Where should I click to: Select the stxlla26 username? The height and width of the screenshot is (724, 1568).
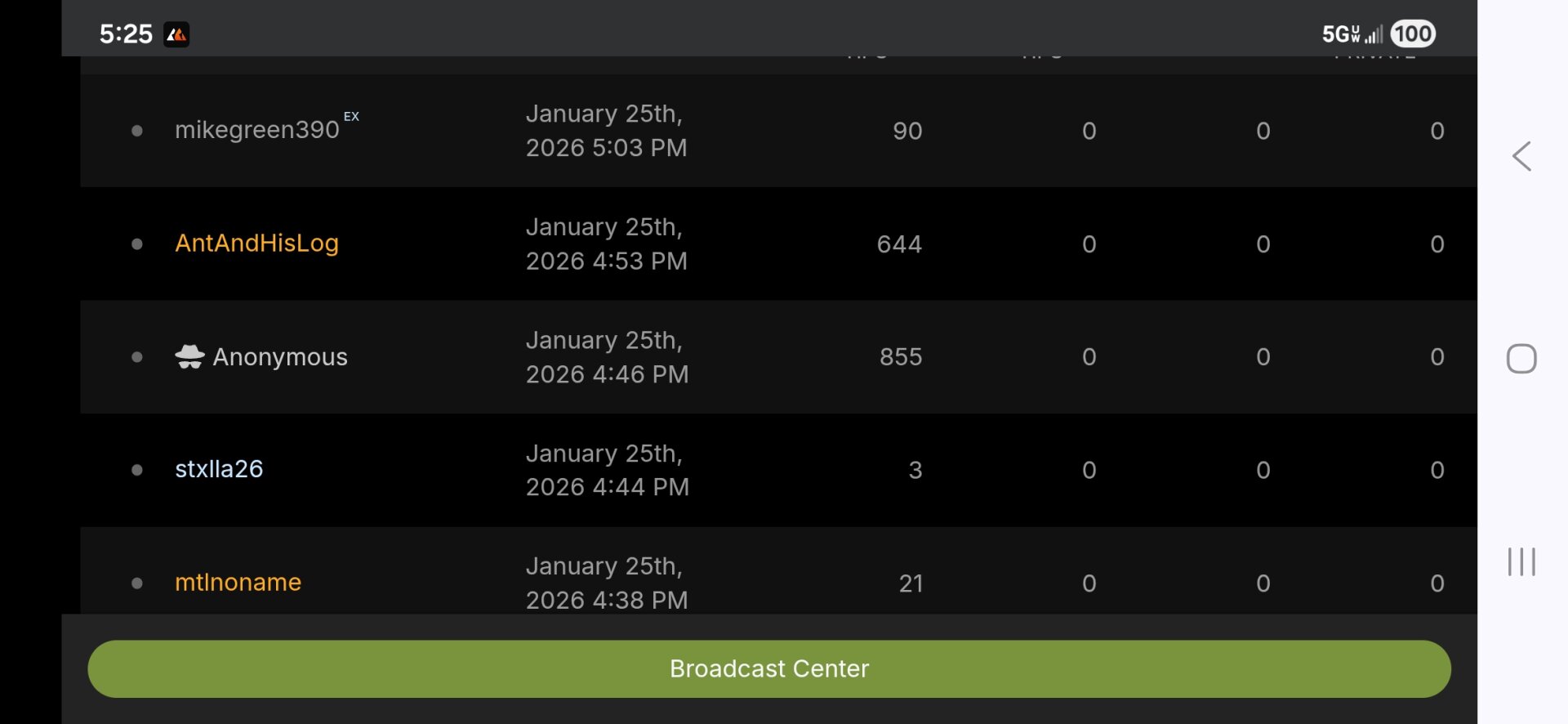(219, 469)
